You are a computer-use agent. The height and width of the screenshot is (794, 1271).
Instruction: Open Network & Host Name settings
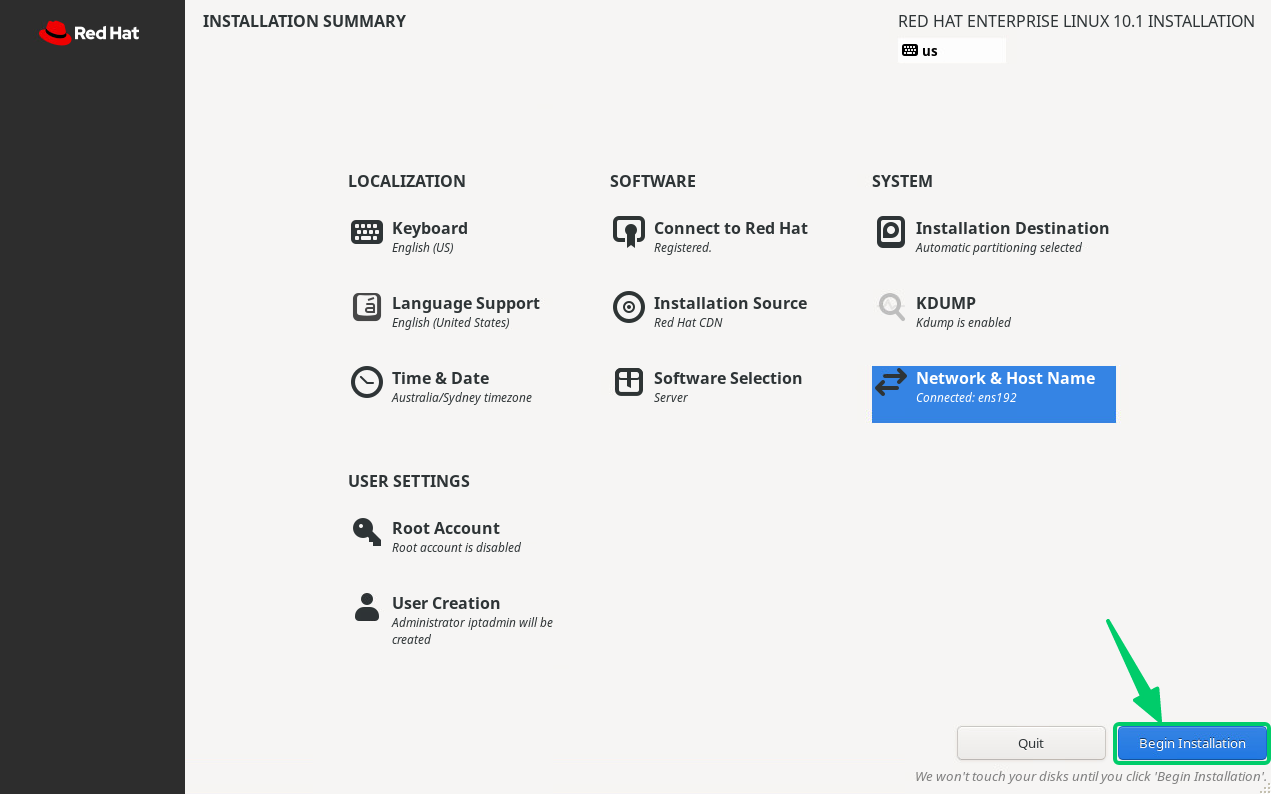[994, 394]
